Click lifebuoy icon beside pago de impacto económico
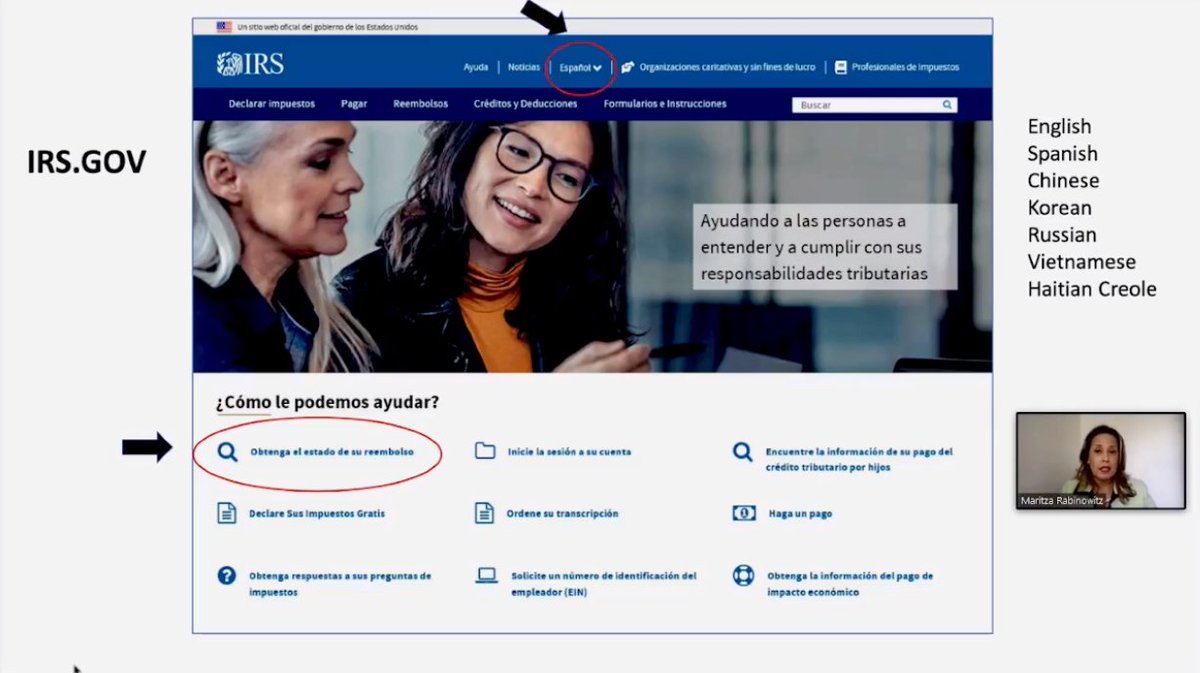Screen dimensions: 1200x673 [743, 576]
